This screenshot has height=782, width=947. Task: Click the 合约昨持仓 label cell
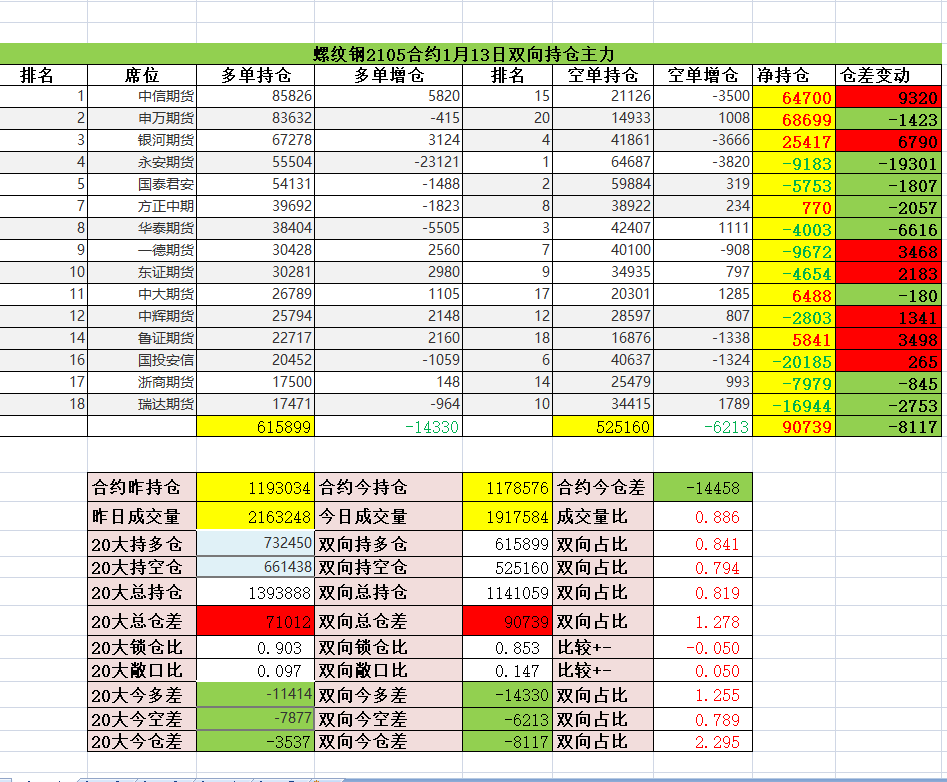(x=142, y=487)
